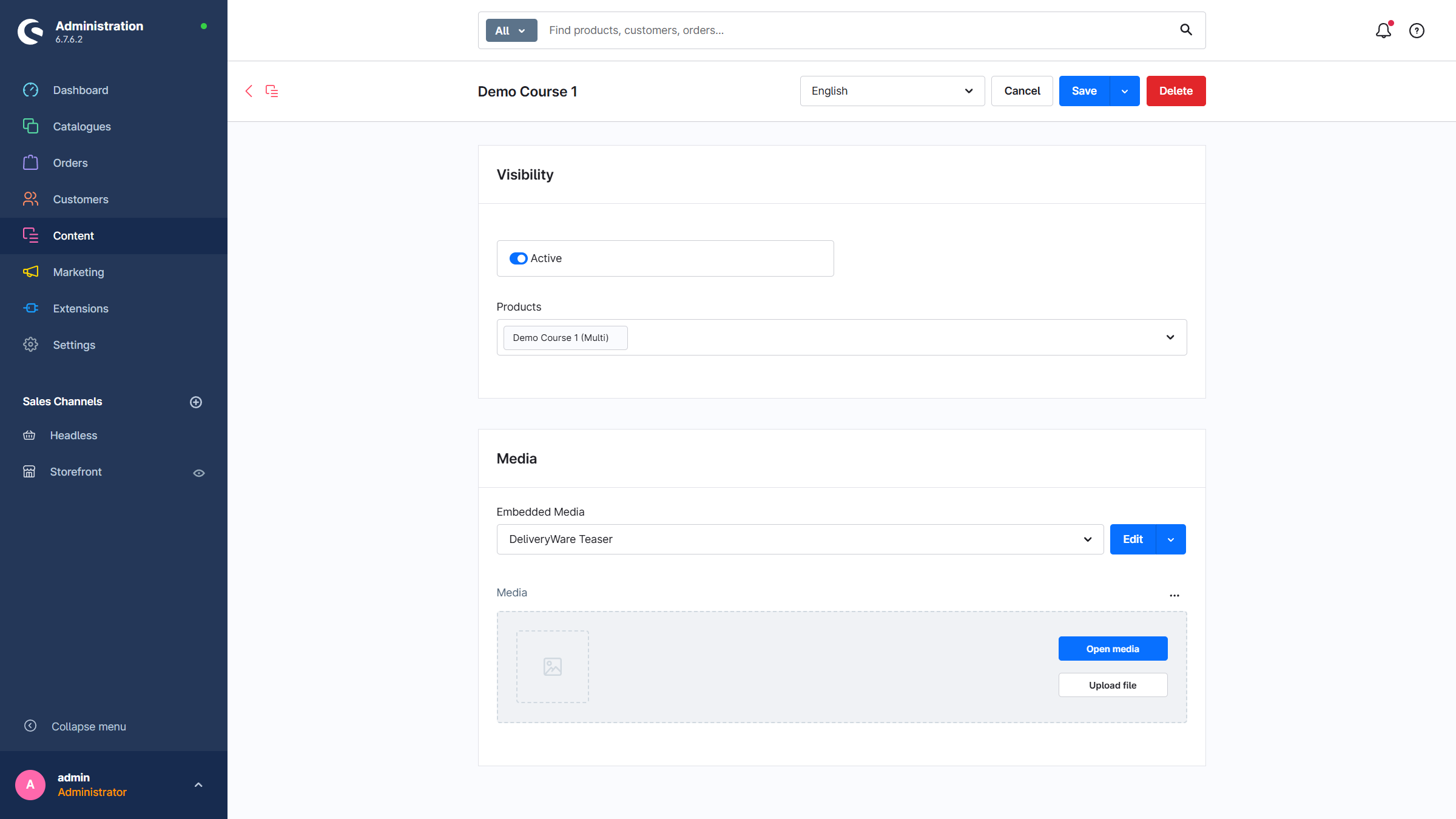Open the English language dropdown
The width and height of the screenshot is (1456, 819).
pos(892,91)
